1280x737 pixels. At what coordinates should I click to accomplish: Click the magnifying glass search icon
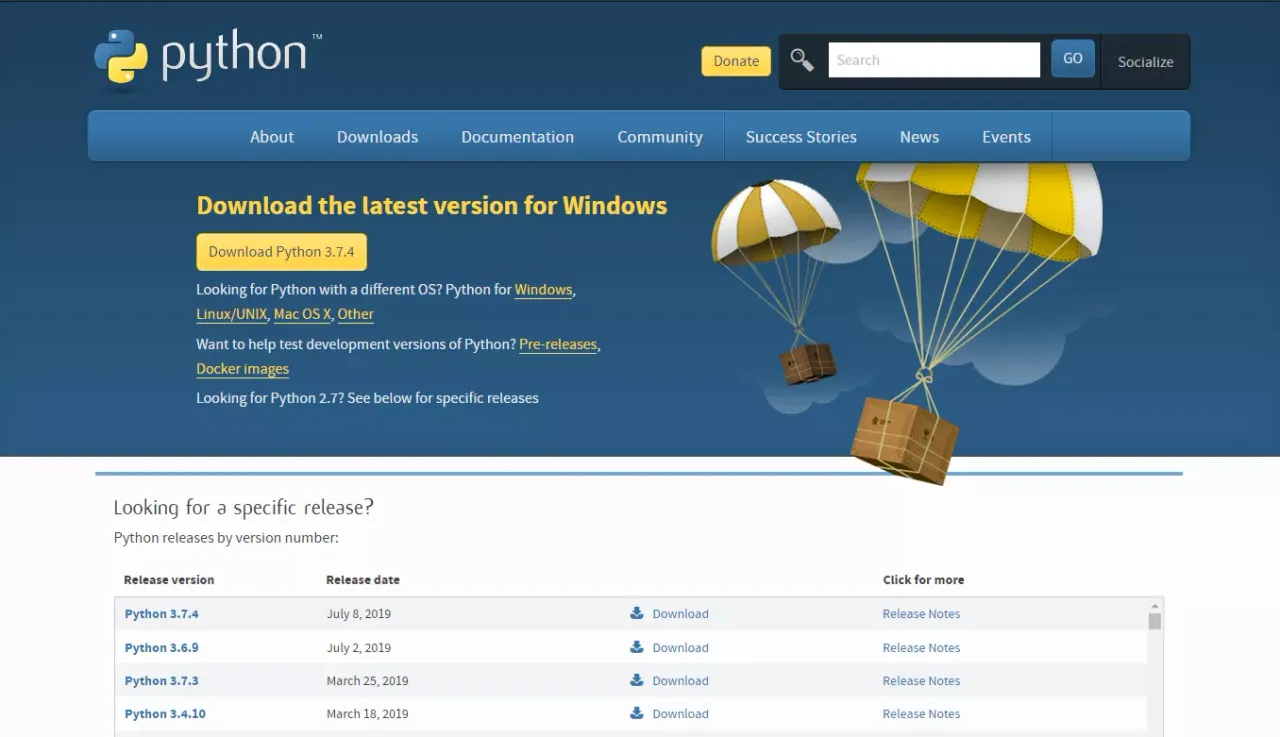pos(802,60)
